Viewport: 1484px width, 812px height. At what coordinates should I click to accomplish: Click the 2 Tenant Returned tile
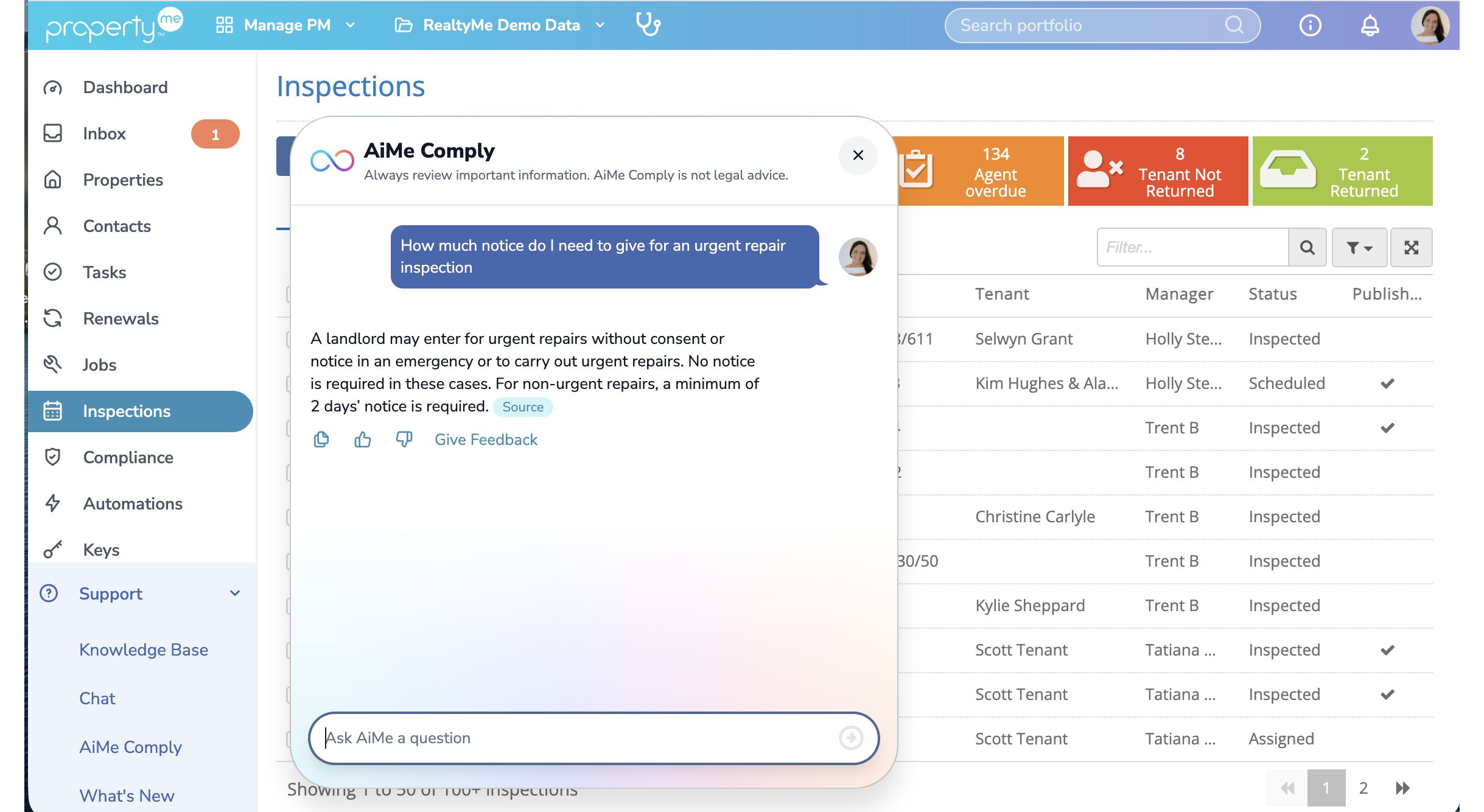point(1343,171)
